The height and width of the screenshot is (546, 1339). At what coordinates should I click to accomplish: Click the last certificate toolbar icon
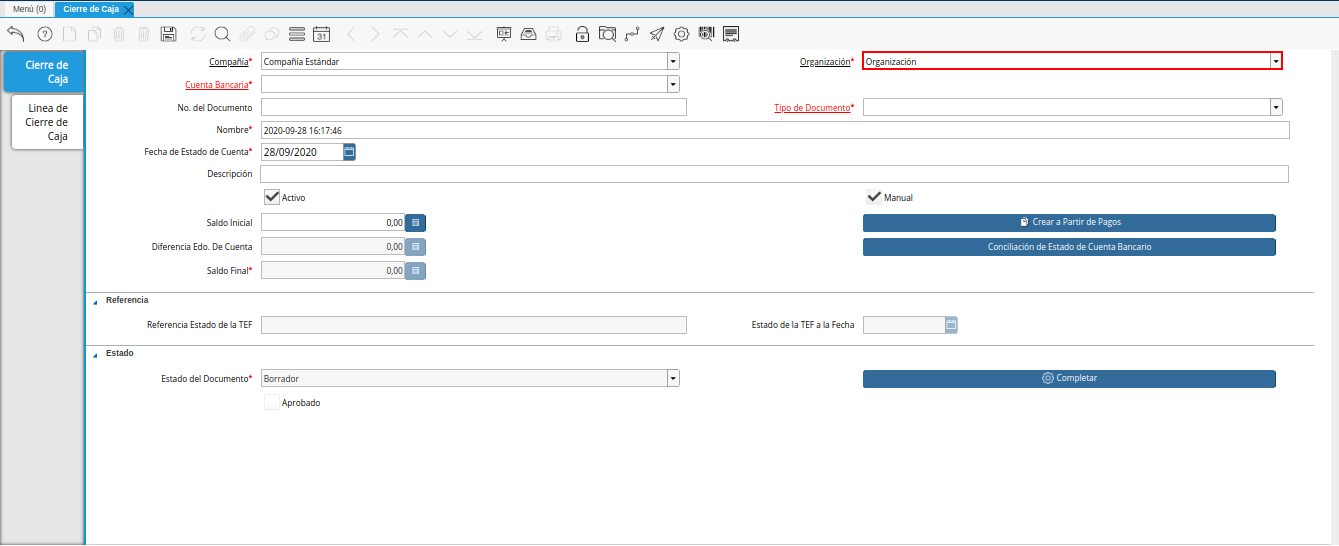[x=731, y=34]
